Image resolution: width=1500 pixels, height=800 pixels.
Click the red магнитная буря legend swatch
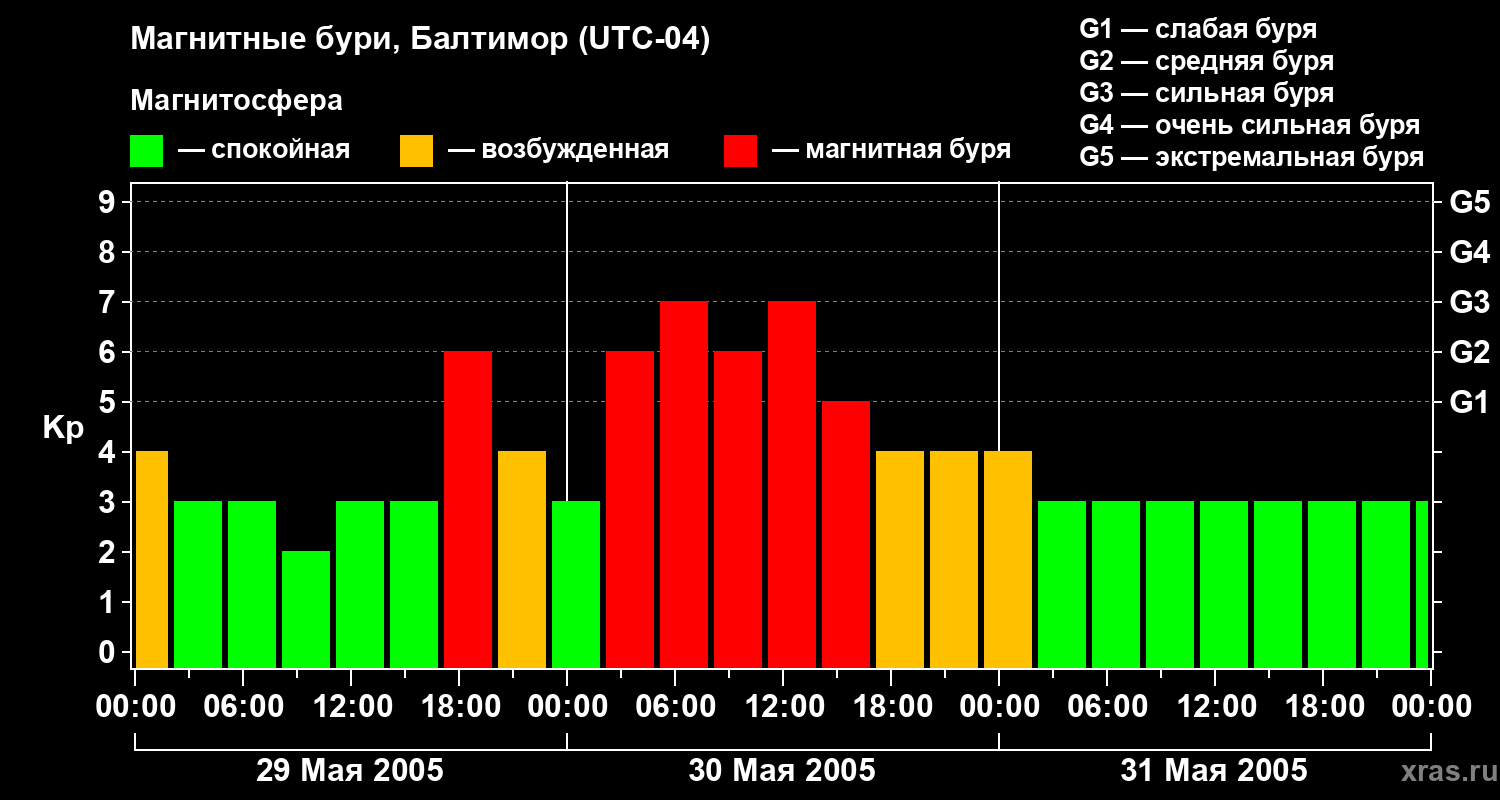740,151
